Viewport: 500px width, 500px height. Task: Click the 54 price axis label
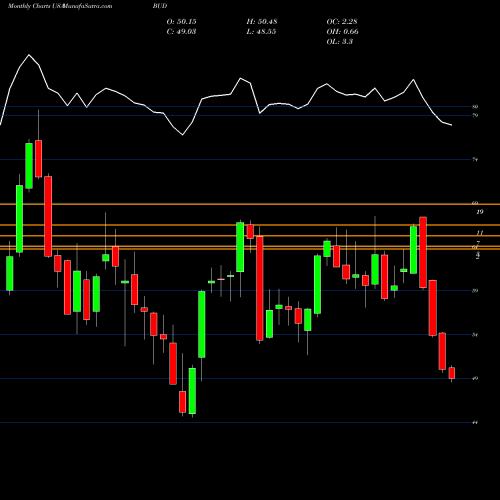[x=475, y=335]
